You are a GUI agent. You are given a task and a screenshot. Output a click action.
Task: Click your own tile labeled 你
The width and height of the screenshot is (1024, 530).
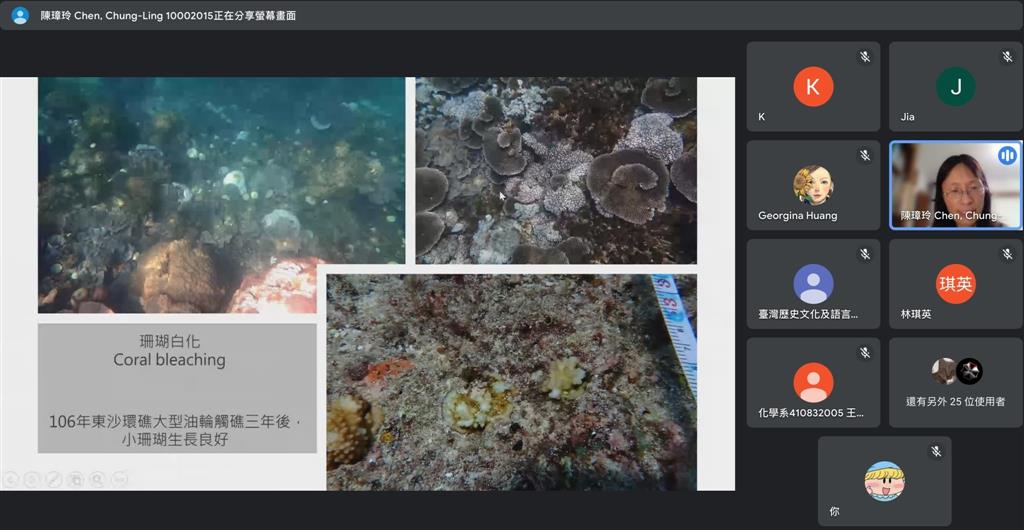coord(884,481)
